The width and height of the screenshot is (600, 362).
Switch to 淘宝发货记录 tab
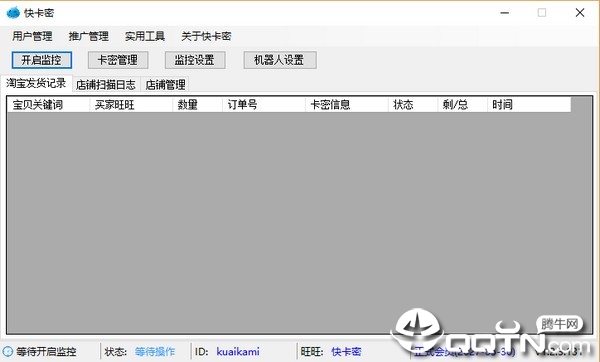(36, 83)
